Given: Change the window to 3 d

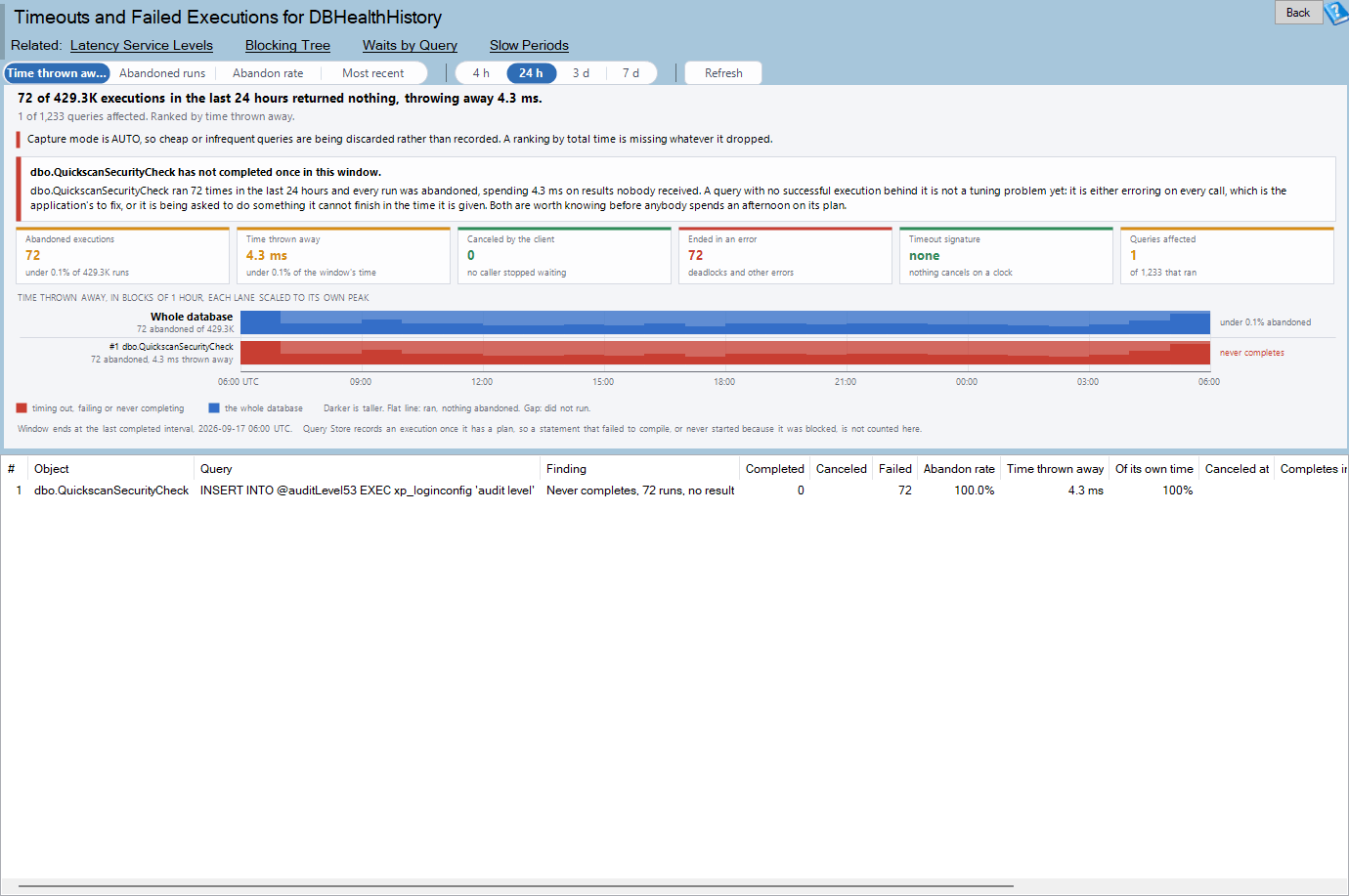Looking at the screenshot, I should point(581,73).
